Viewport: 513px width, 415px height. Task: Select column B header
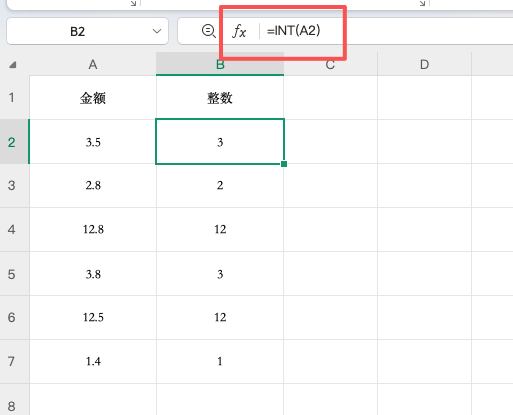[x=220, y=64]
